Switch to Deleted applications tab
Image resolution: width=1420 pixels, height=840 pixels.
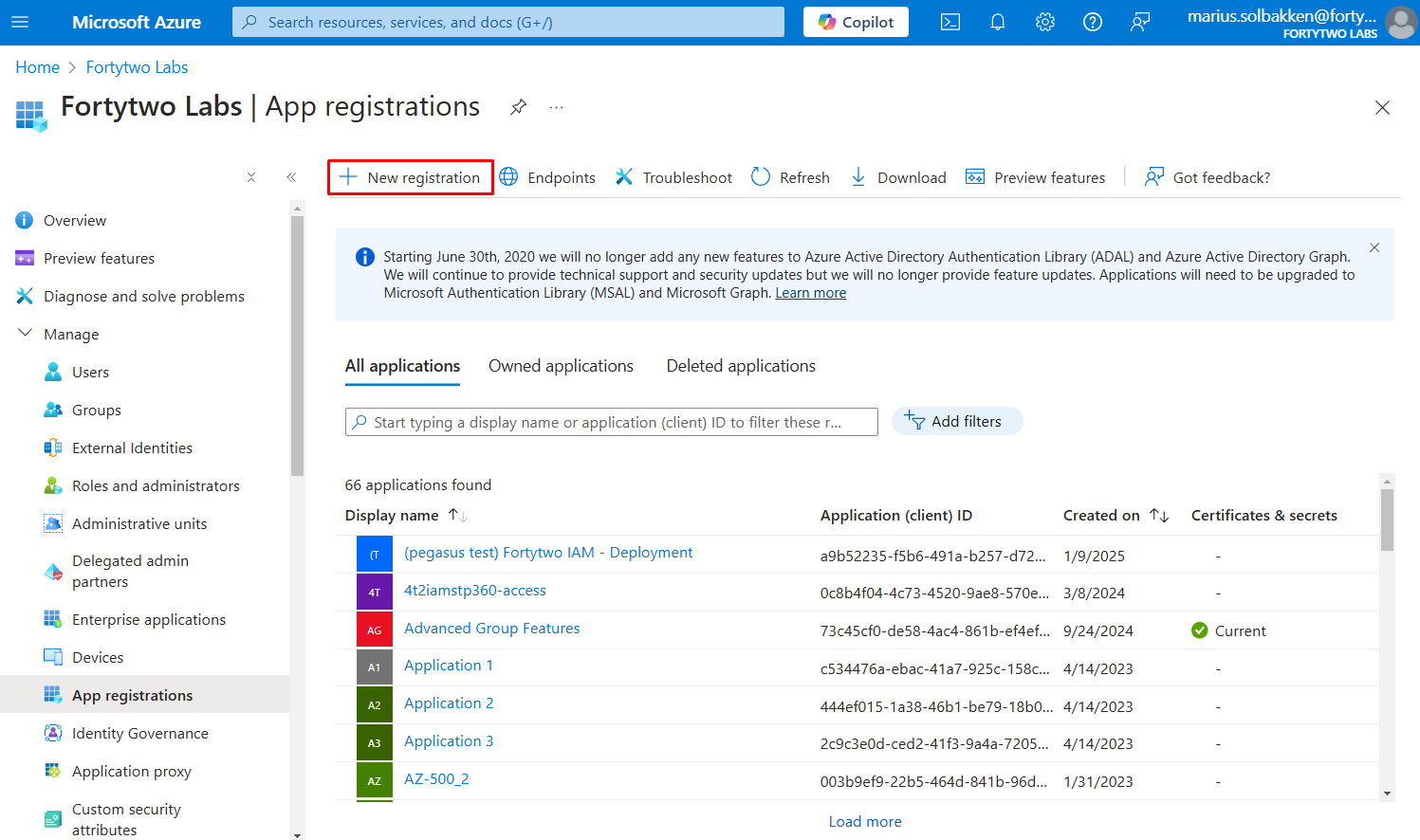[740, 366]
